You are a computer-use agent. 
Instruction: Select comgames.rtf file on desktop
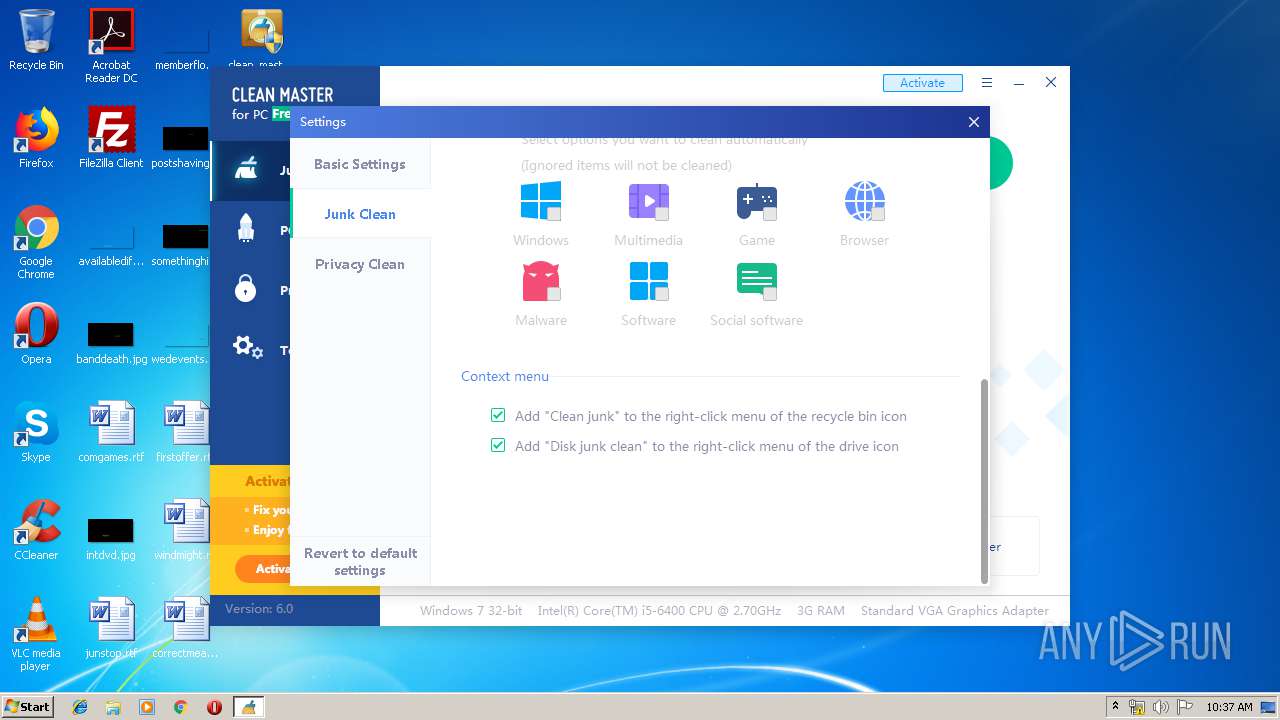click(x=111, y=432)
